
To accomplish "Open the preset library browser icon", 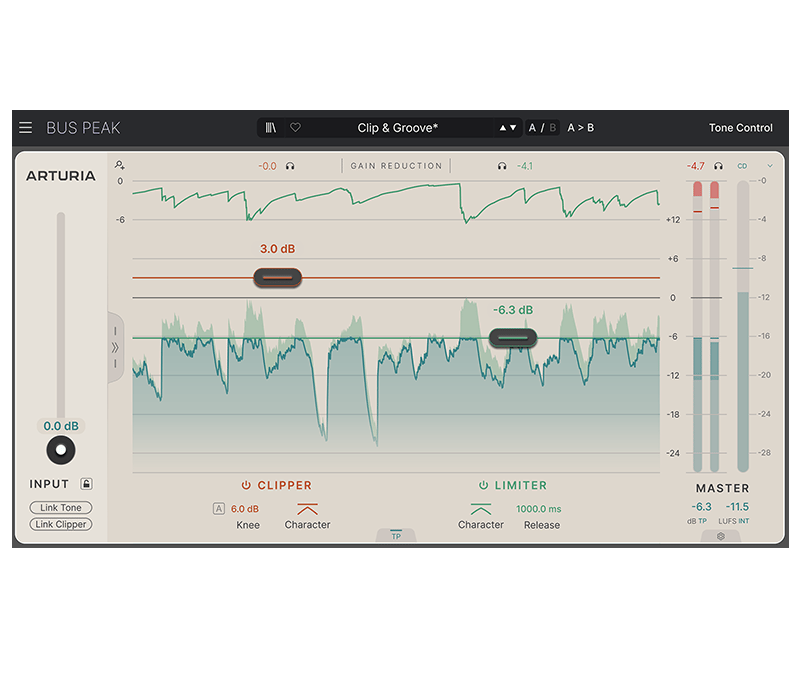I will (x=271, y=128).
